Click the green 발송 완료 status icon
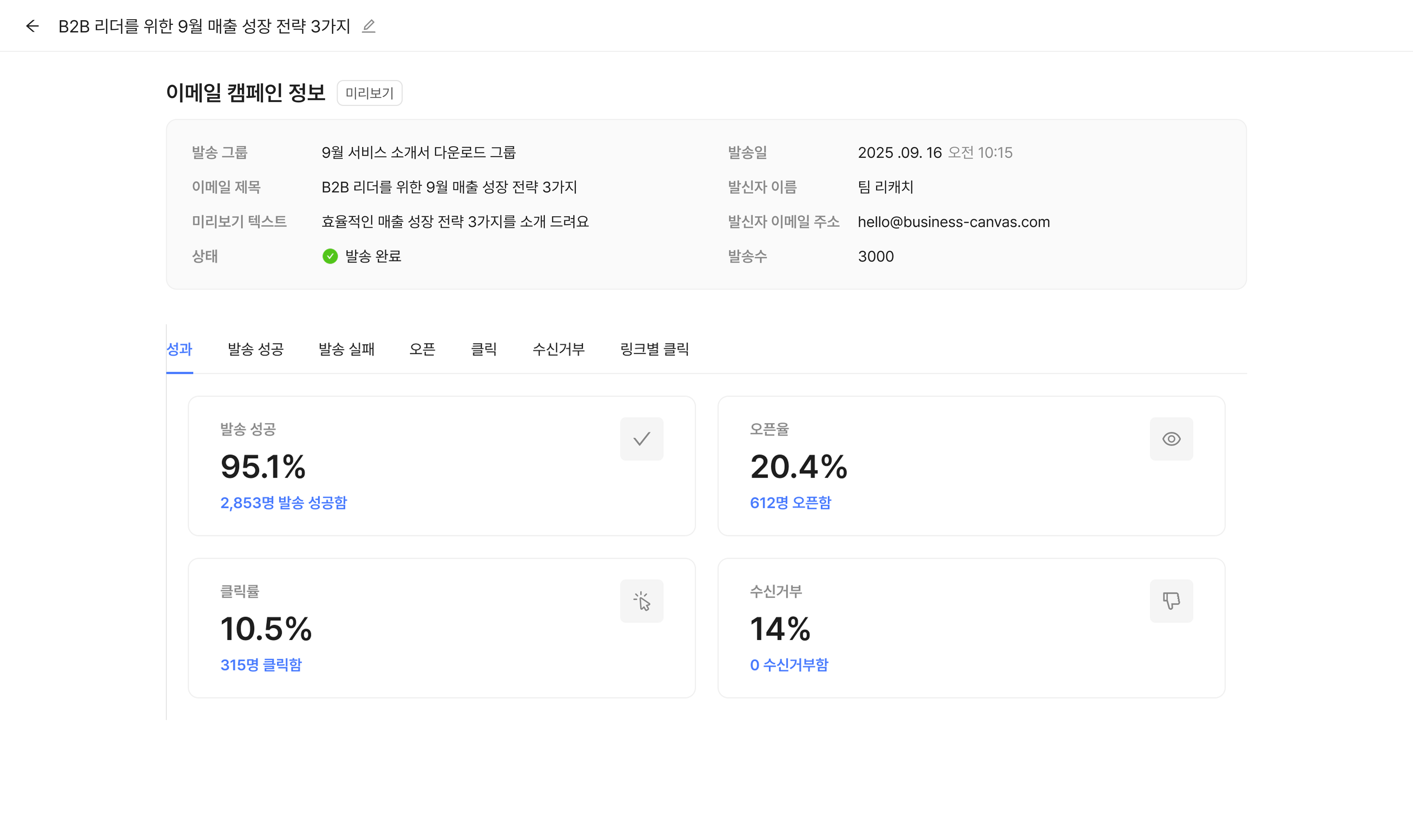This screenshot has height=840, width=1413. pos(330,257)
